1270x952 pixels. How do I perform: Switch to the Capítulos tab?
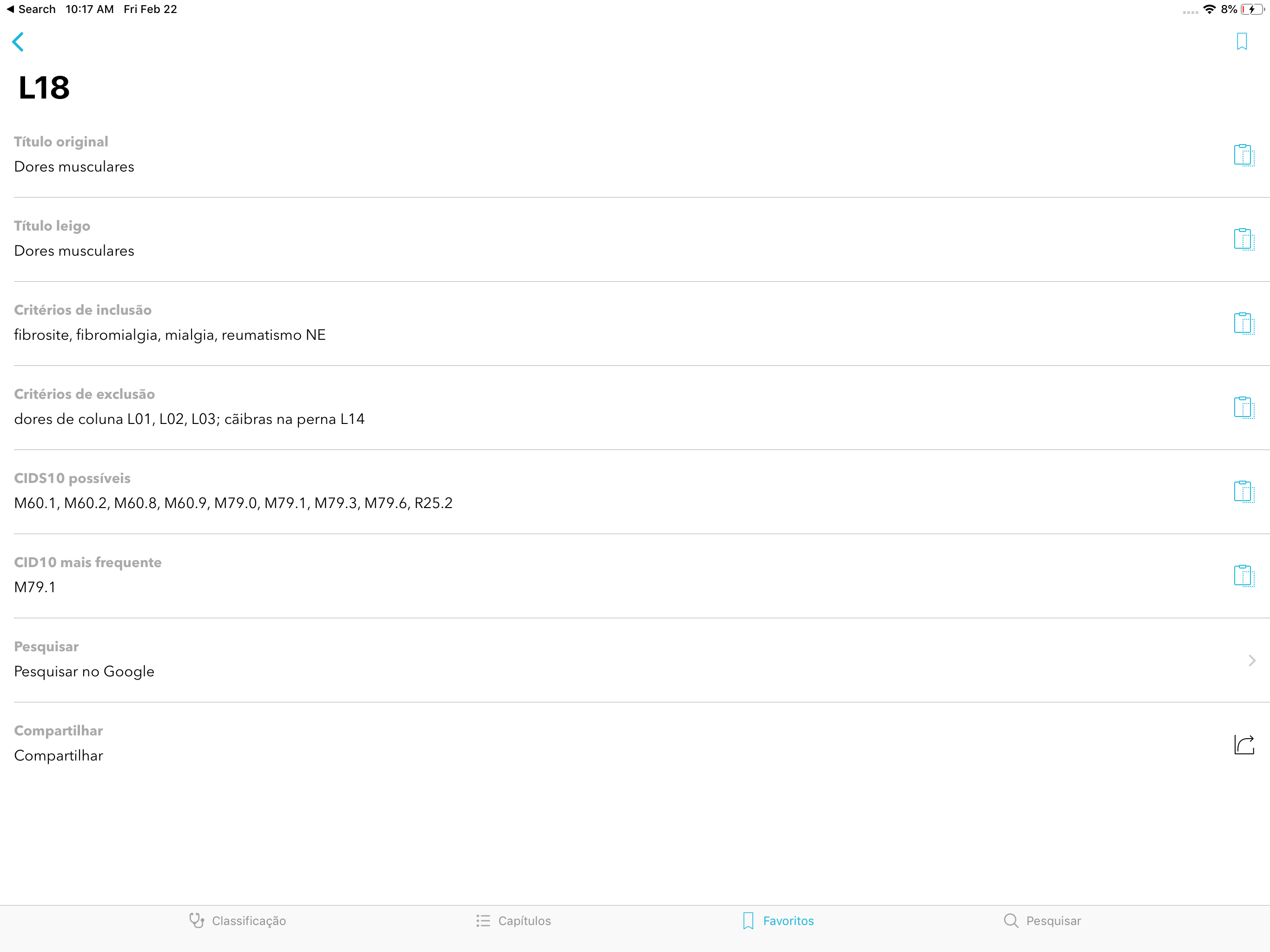tap(513, 921)
